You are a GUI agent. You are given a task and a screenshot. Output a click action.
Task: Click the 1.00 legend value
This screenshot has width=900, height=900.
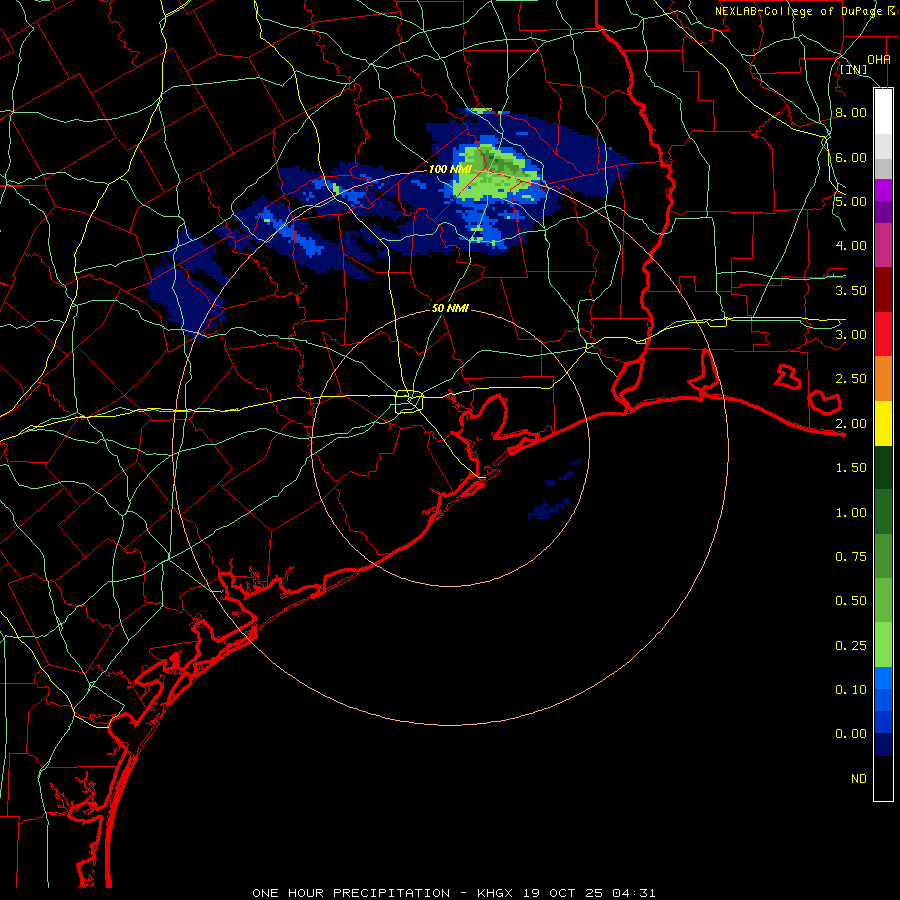pos(851,513)
